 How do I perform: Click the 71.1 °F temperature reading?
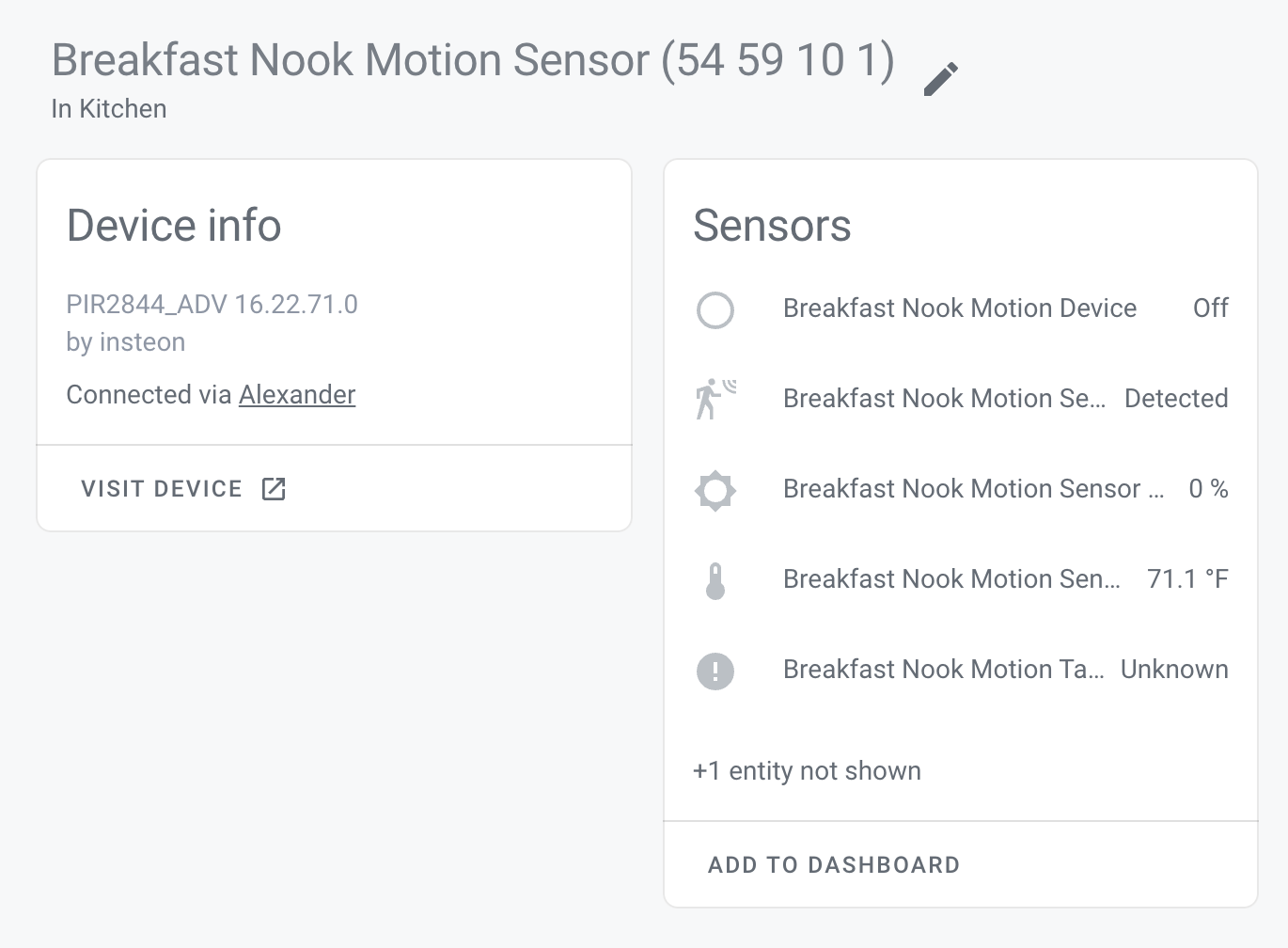[1187, 579]
